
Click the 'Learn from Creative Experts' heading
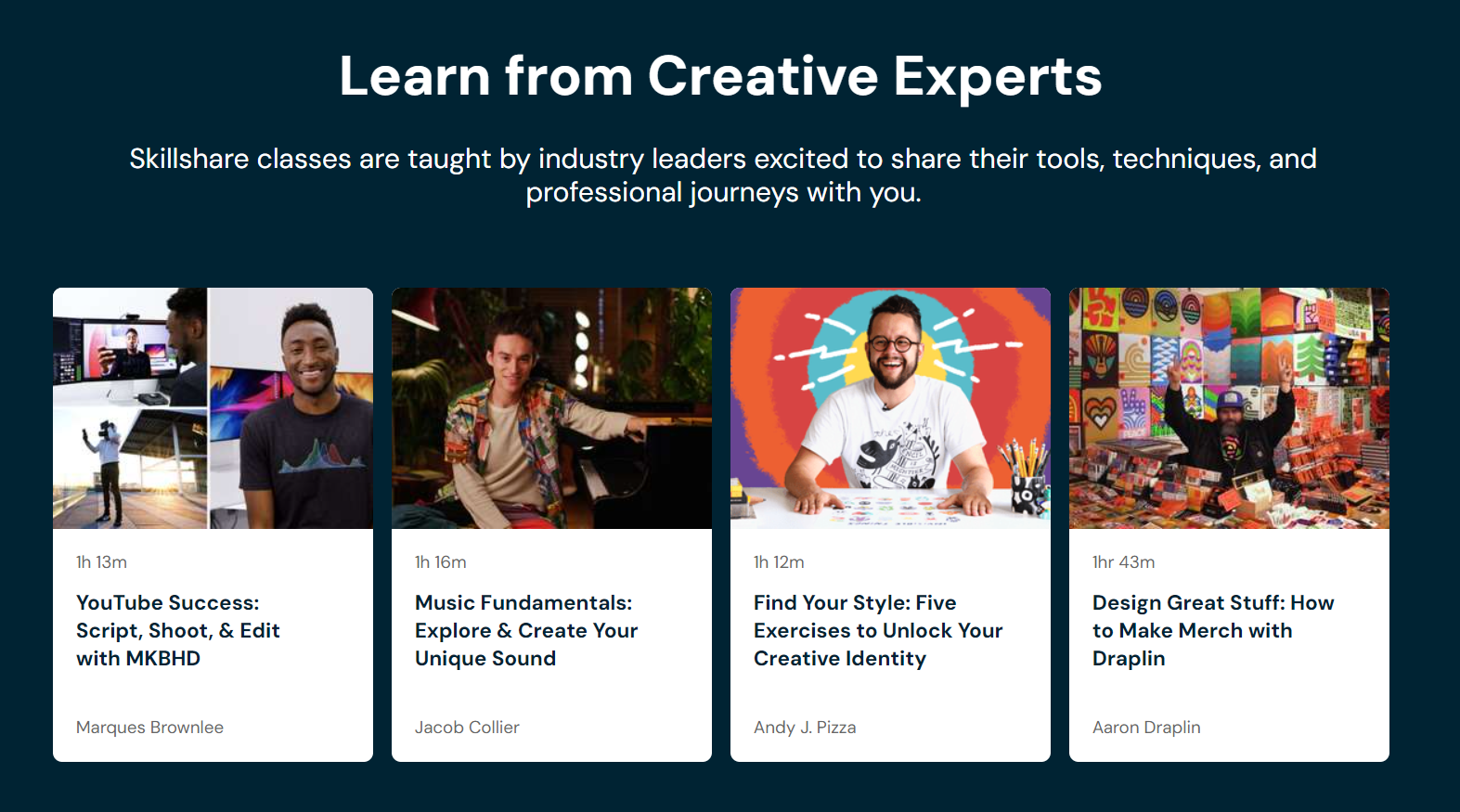(x=721, y=76)
